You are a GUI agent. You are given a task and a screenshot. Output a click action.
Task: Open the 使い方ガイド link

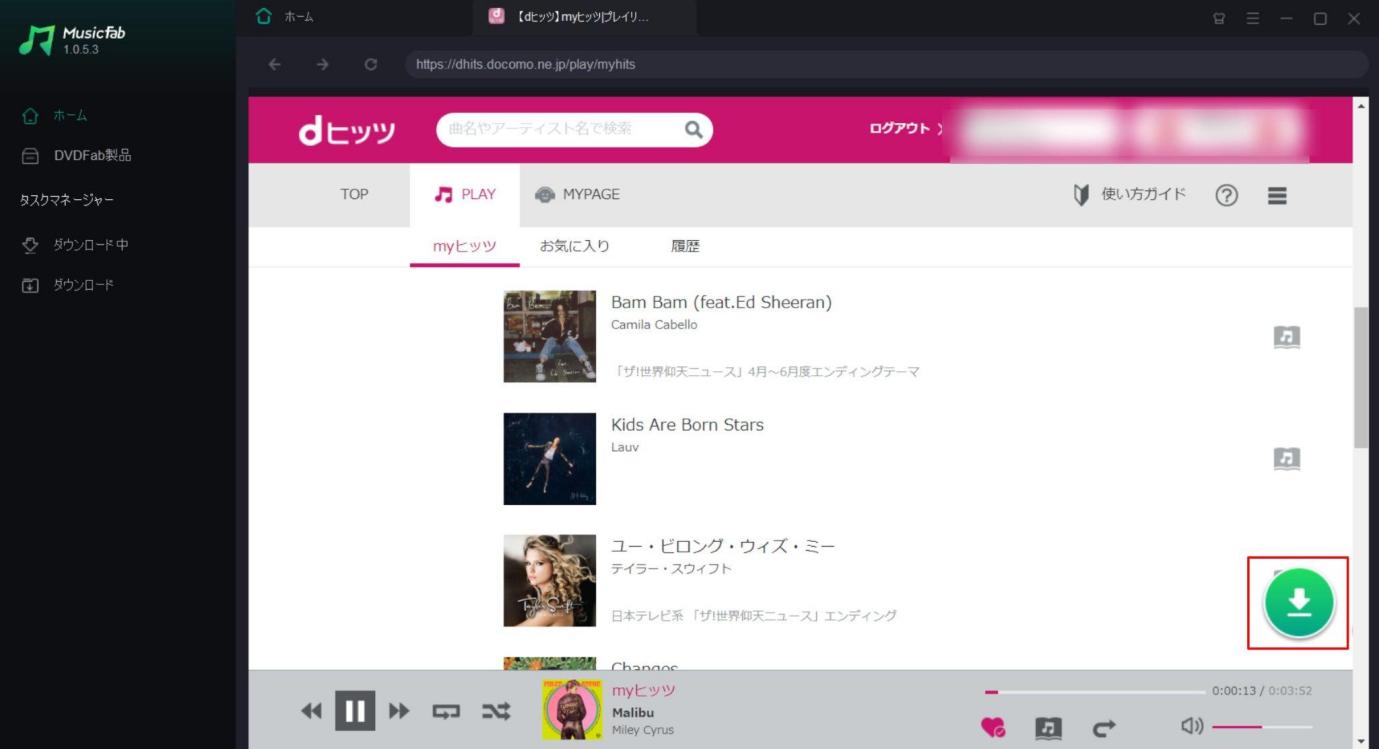click(x=1129, y=194)
